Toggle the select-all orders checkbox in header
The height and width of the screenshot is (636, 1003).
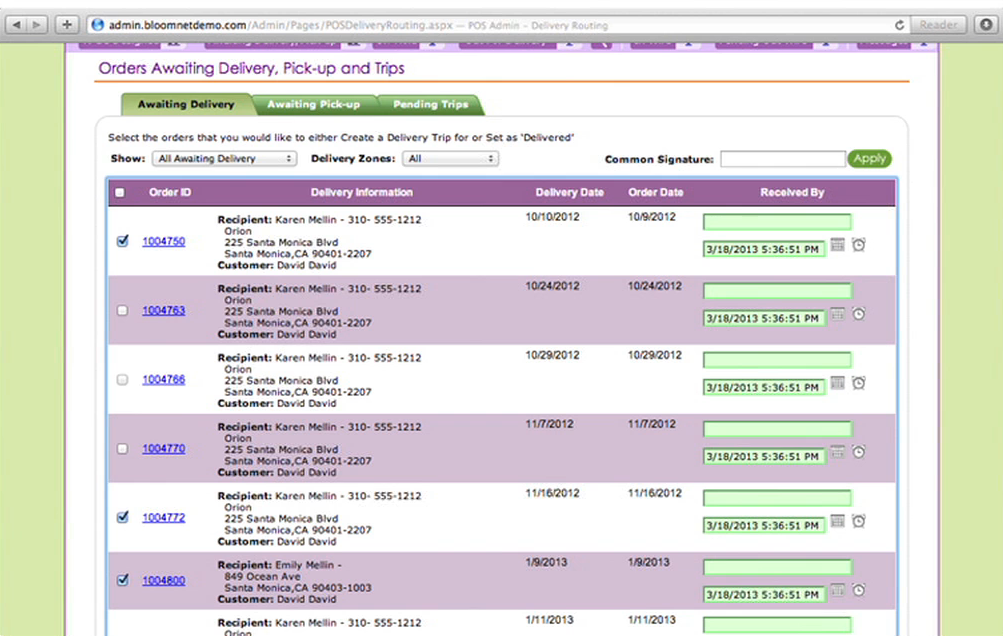point(120,192)
